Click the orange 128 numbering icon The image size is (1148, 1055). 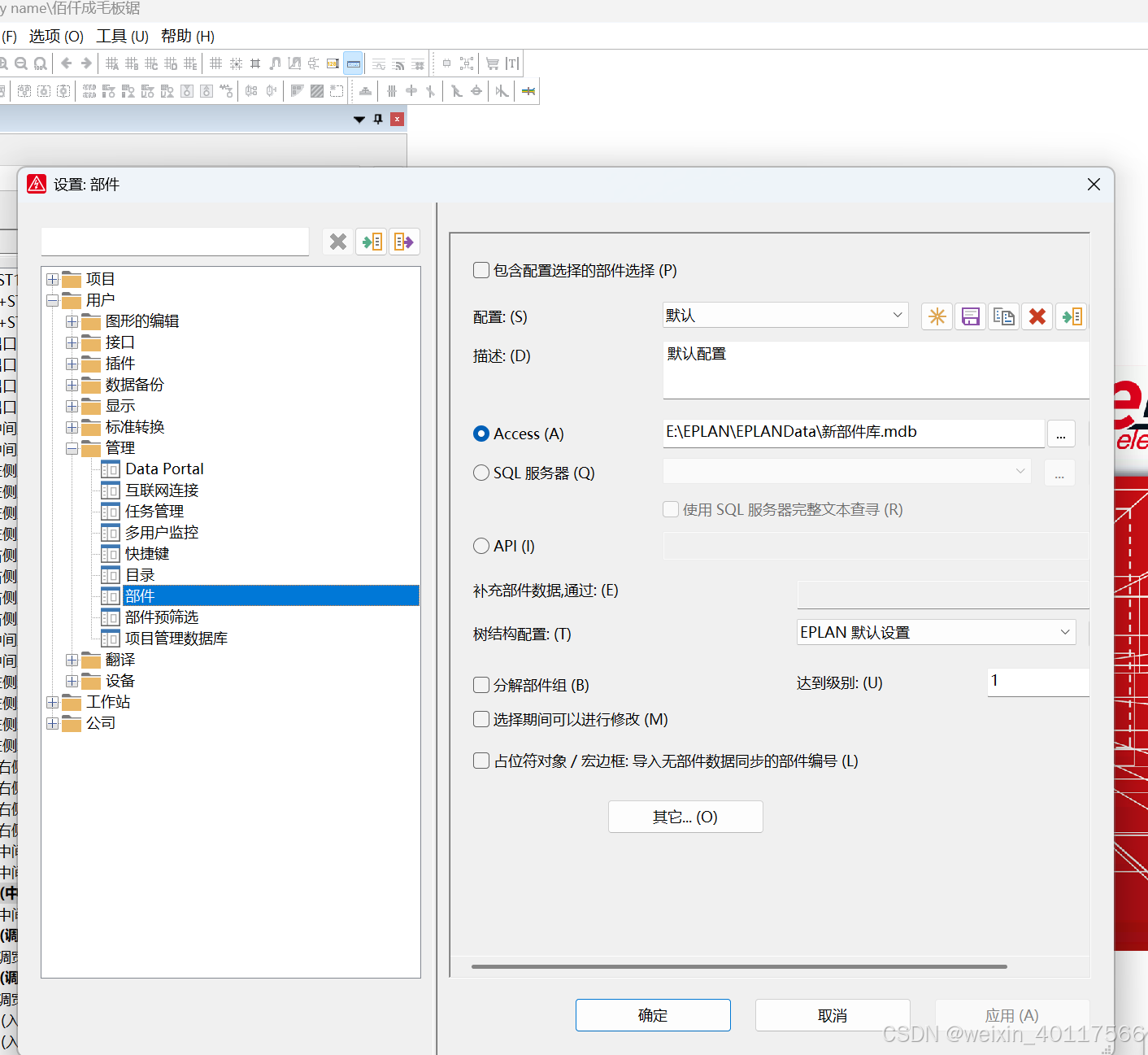click(x=333, y=63)
